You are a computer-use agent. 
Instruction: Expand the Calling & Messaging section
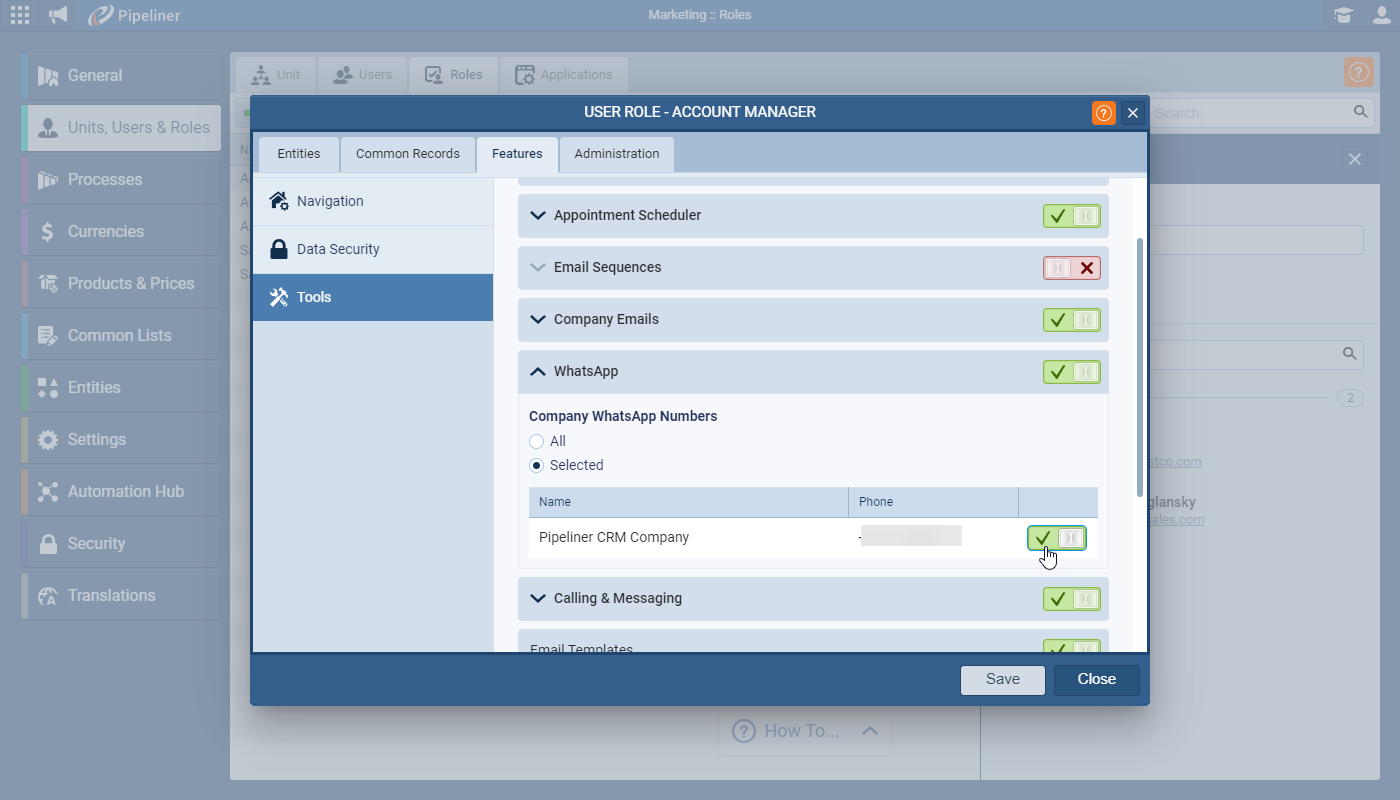pyautogui.click(x=538, y=598)
